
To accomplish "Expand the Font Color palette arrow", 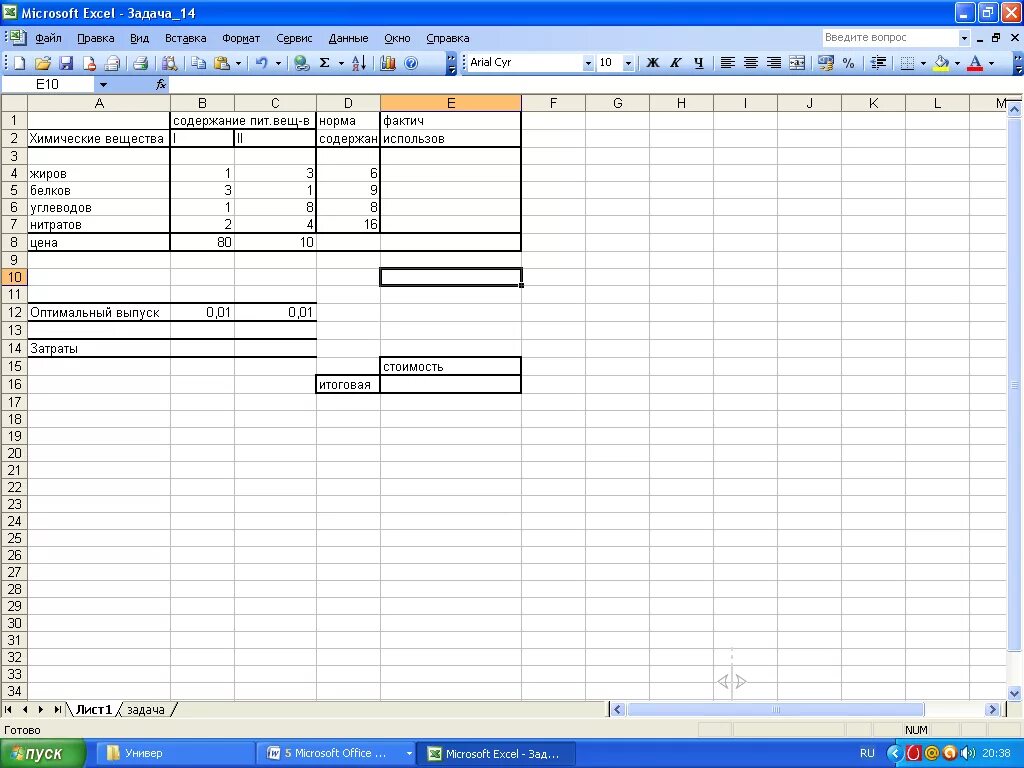I will tap(991, 63).
